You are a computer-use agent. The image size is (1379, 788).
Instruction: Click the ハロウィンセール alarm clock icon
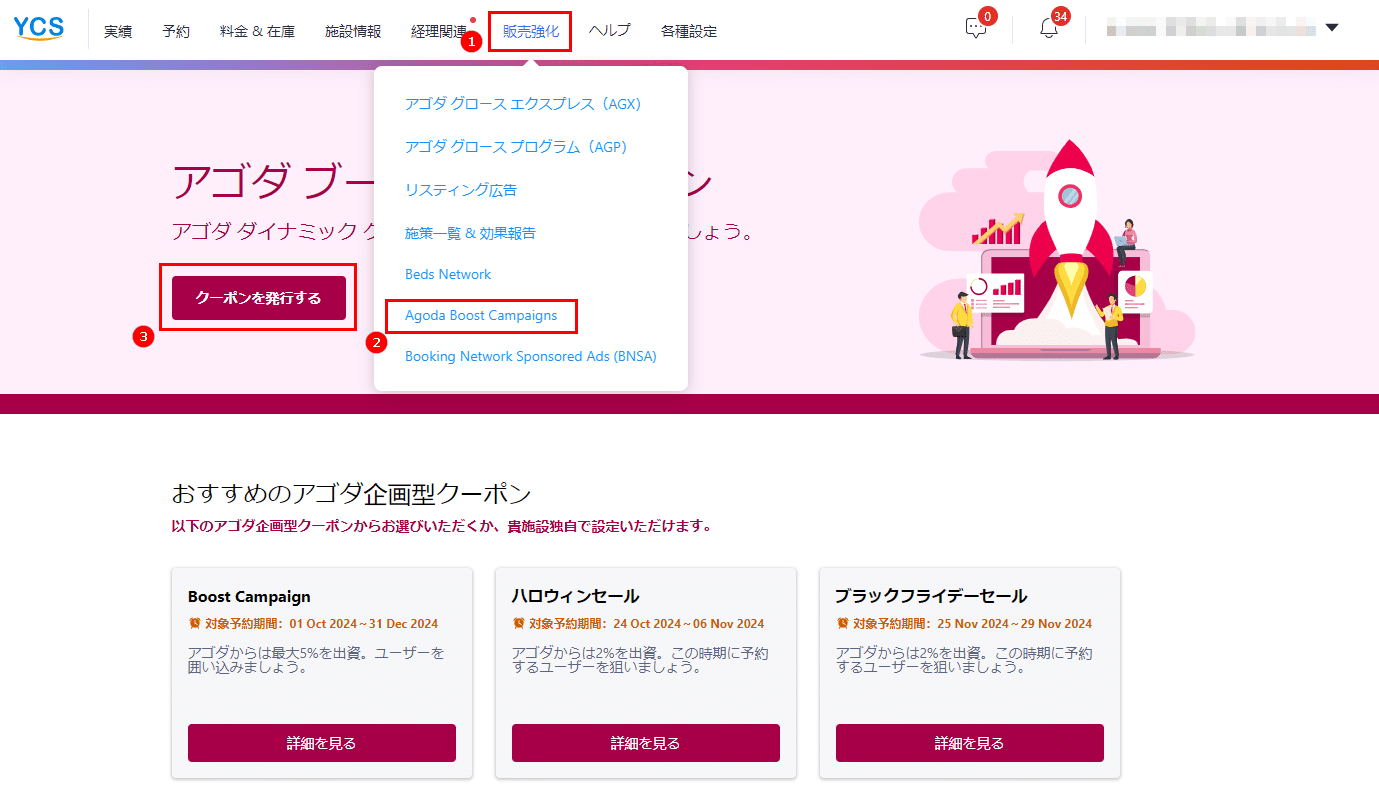(x=518, y=623)
